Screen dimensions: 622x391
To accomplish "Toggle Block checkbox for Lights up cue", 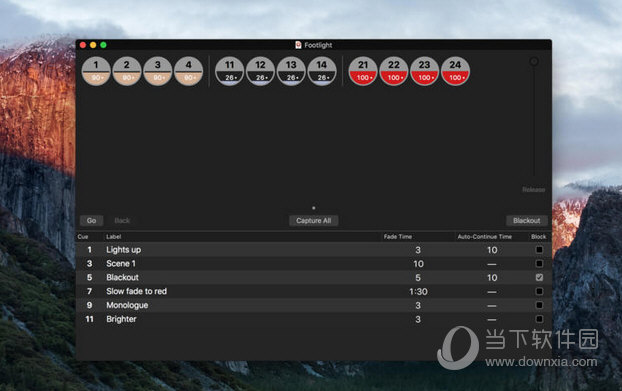I will coord(539,249).
